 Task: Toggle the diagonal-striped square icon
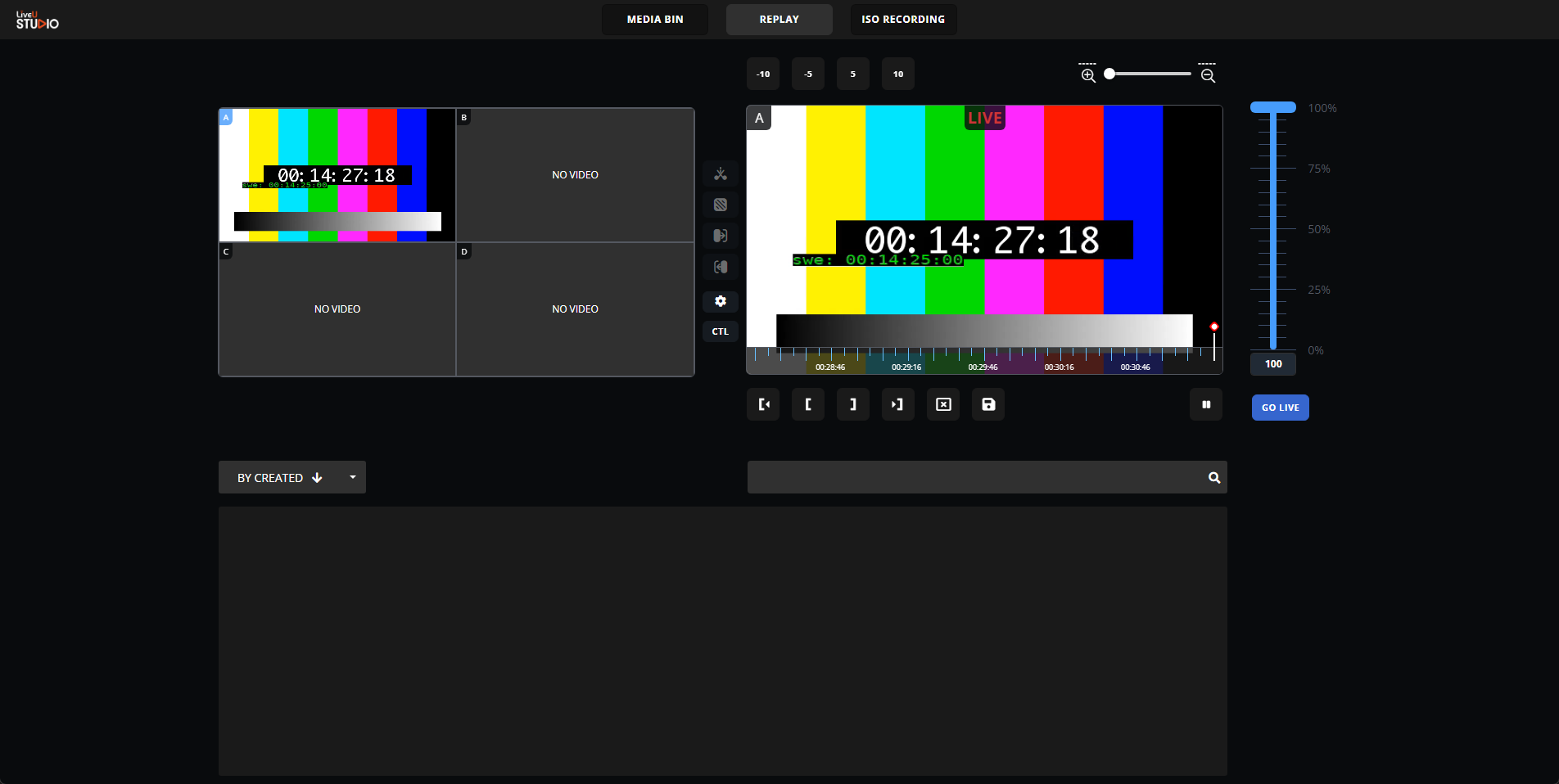[x=721, y=205]
